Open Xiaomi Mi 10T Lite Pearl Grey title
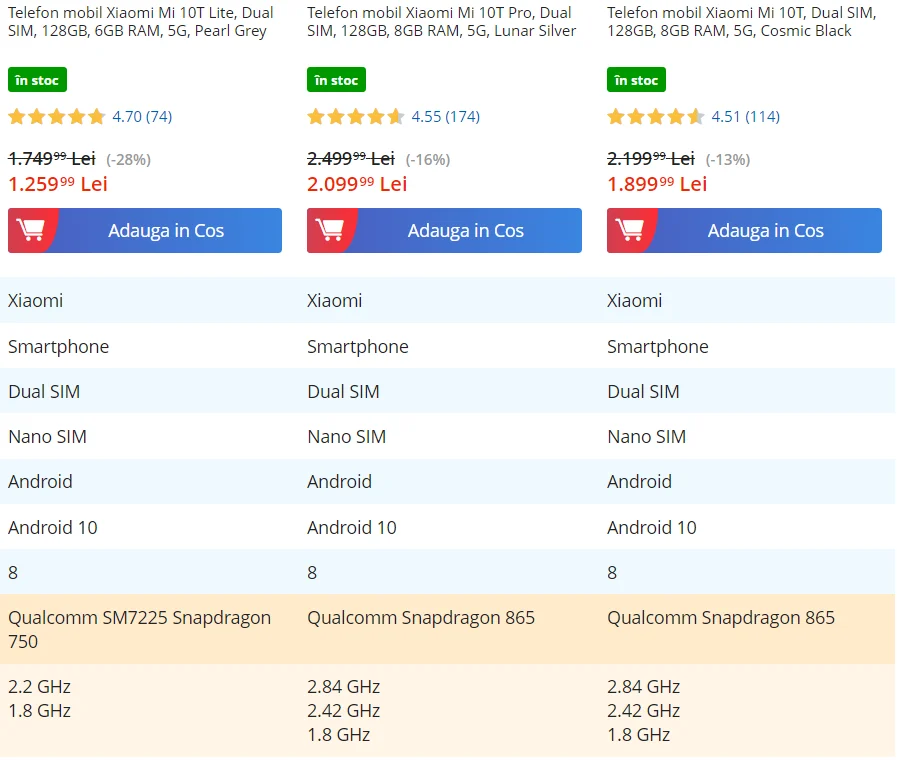 tap(140, 22)
